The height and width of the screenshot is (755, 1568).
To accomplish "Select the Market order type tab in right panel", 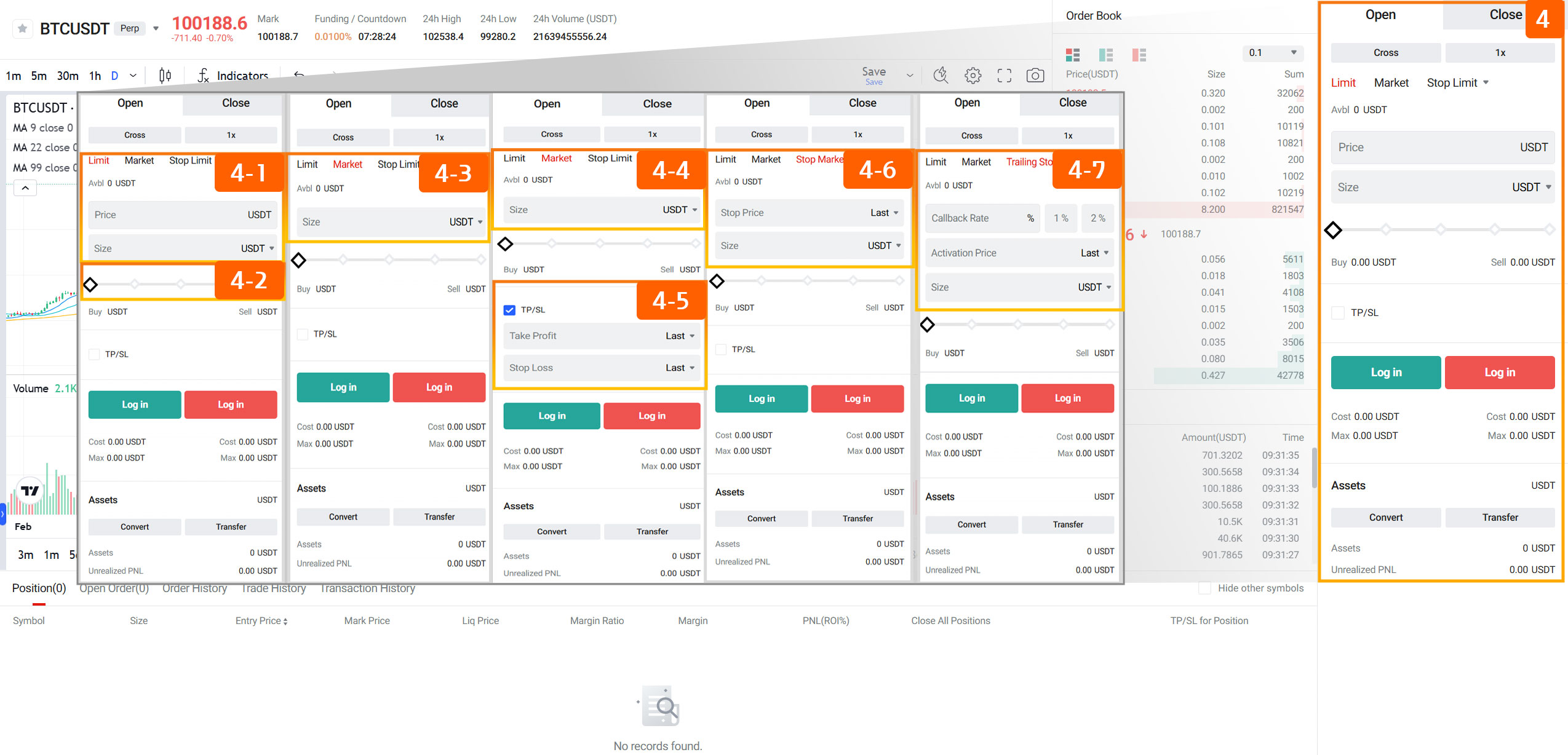I will [x=1391, y=82].
